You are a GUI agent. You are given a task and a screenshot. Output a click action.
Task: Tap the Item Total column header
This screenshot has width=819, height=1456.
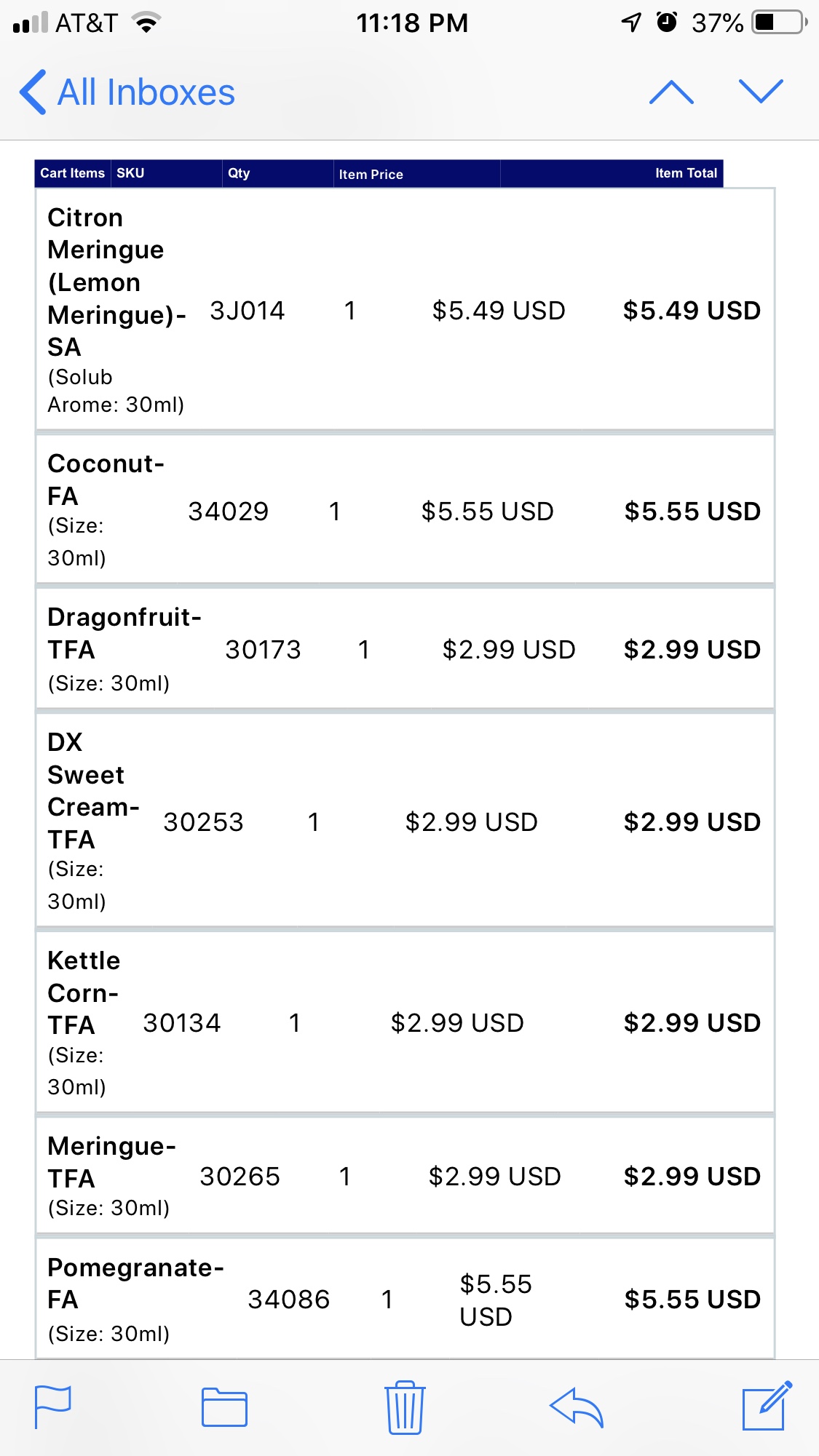685,173
